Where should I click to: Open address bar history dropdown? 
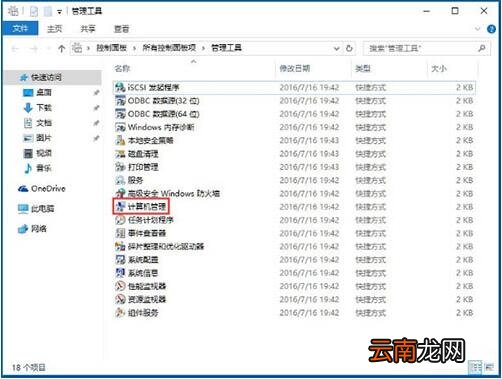[x=337, y=48]
